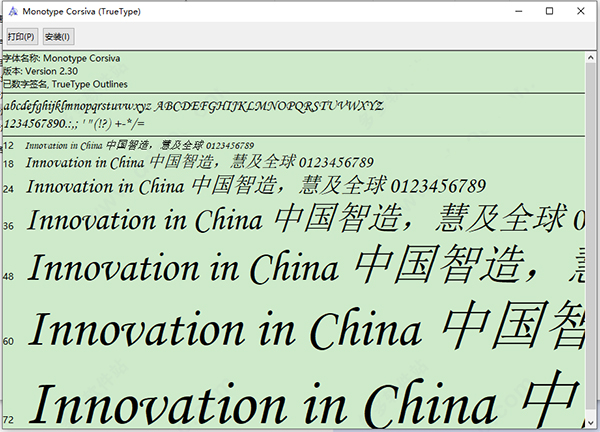
Task: Click the 已数字签名, TrueType Outlines text
Action: [65, 84]
